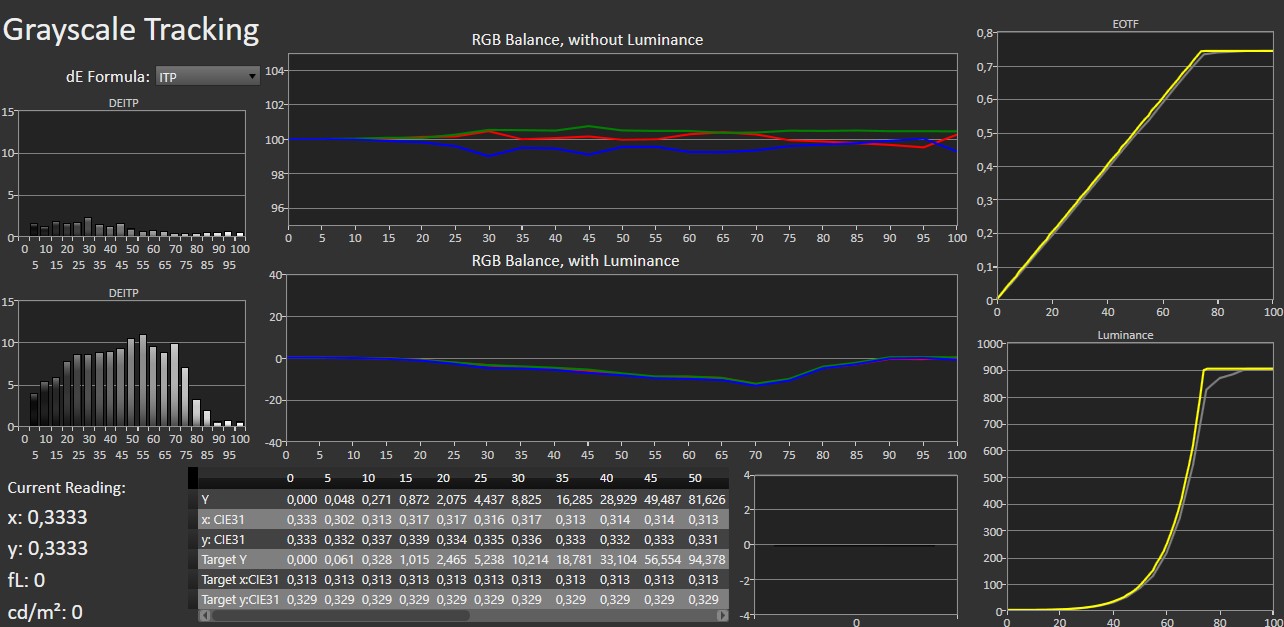Click Y value 2,075 cell

[451, 499]
